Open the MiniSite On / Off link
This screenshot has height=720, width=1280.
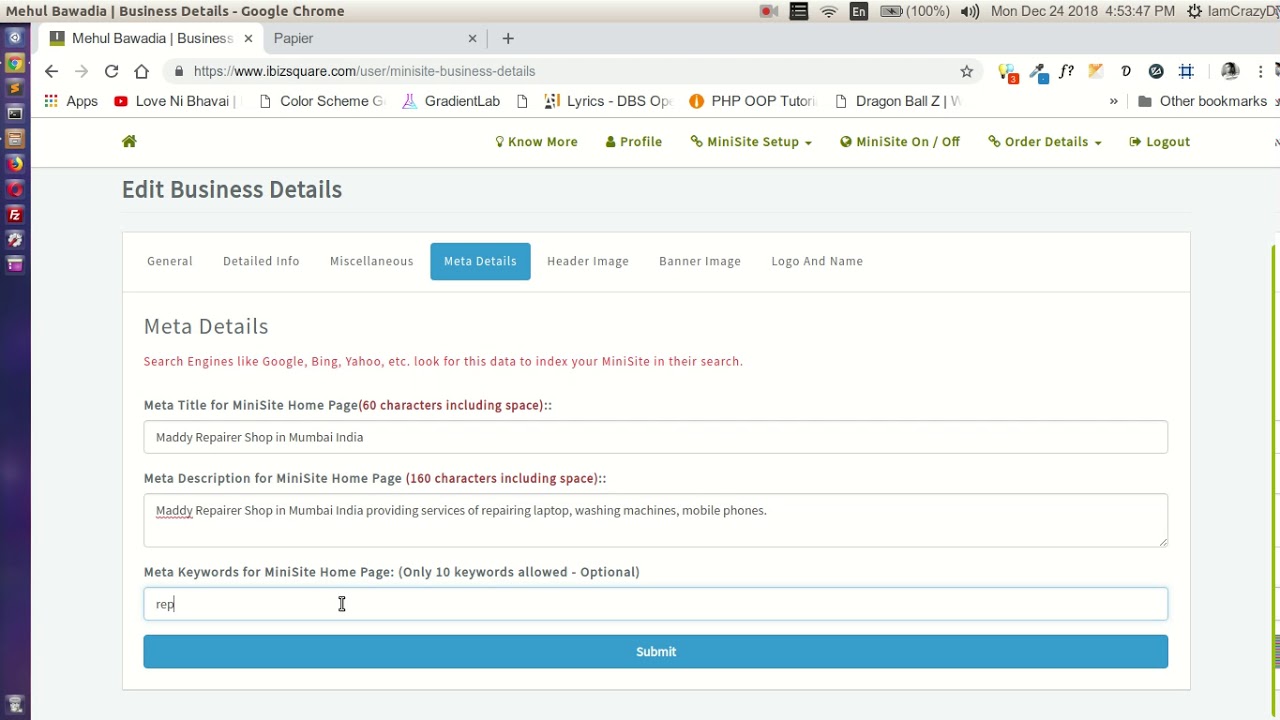[900, 142]
